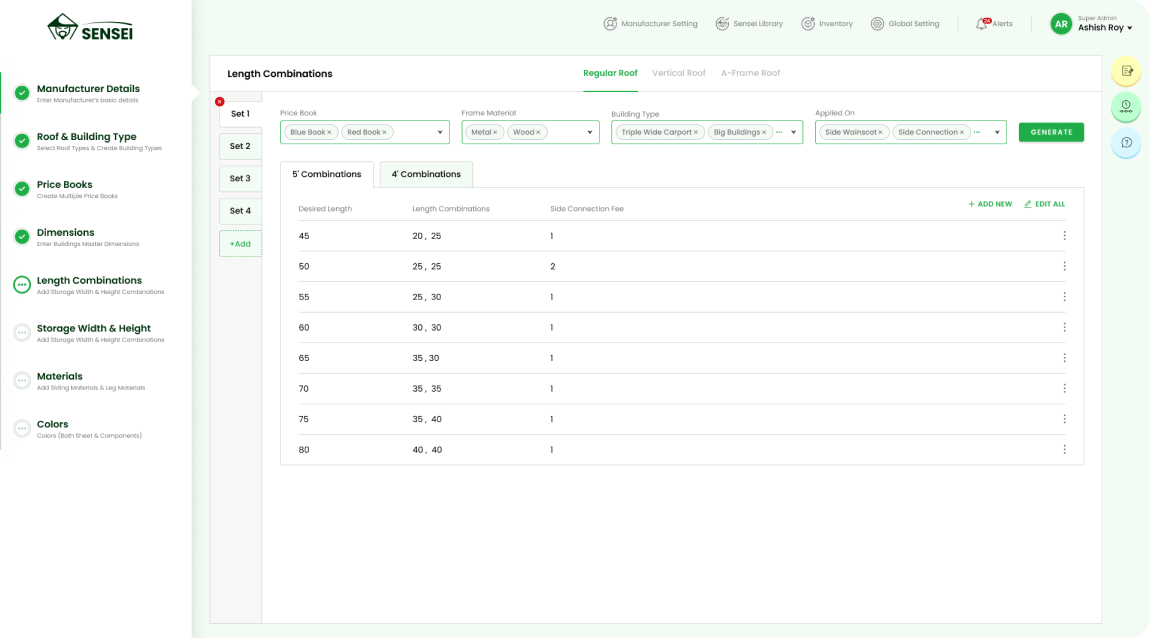Image resolution: width=1150 pixels, height=638 pixels.
Task: Open Global Setting
Action: click(905, 24)
